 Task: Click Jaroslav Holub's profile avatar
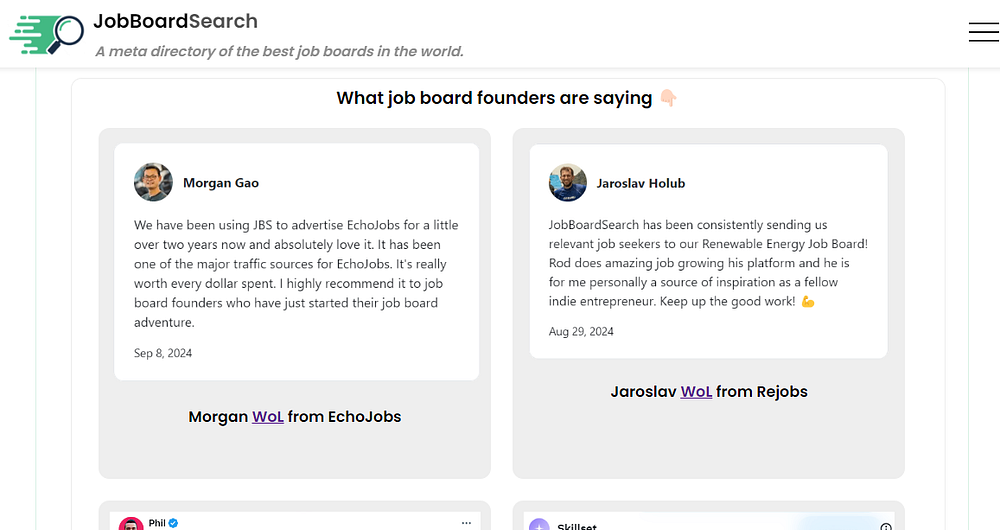[568, 183]
